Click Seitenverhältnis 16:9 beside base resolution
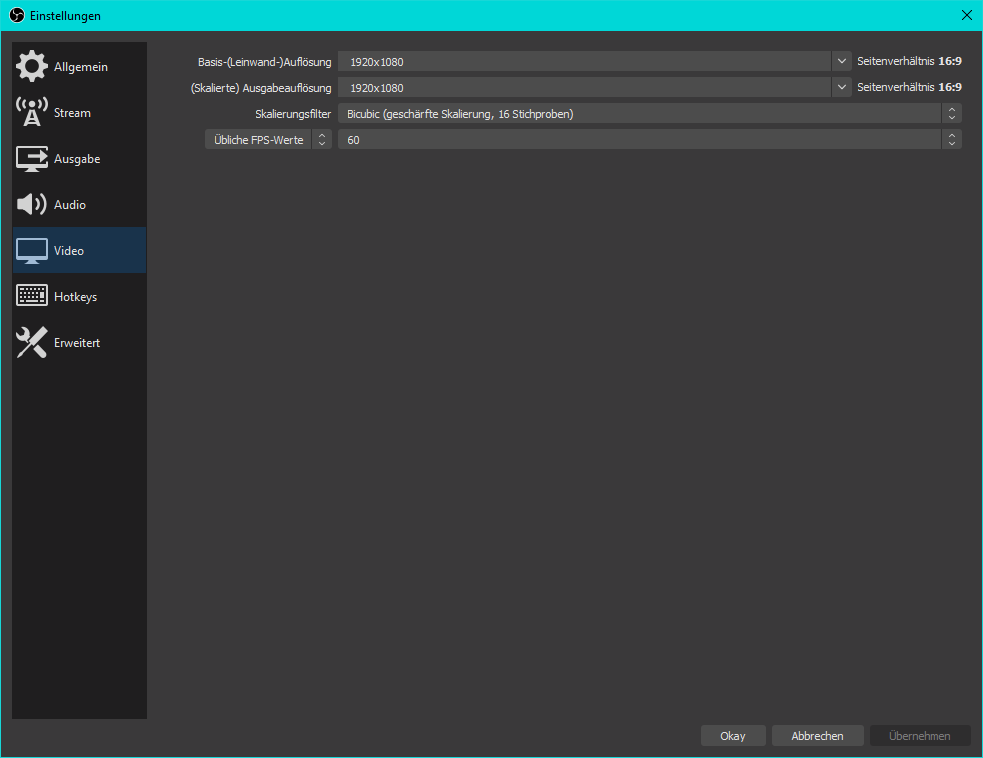The height and width of the screenshot is (758, 983). (909, 61)
